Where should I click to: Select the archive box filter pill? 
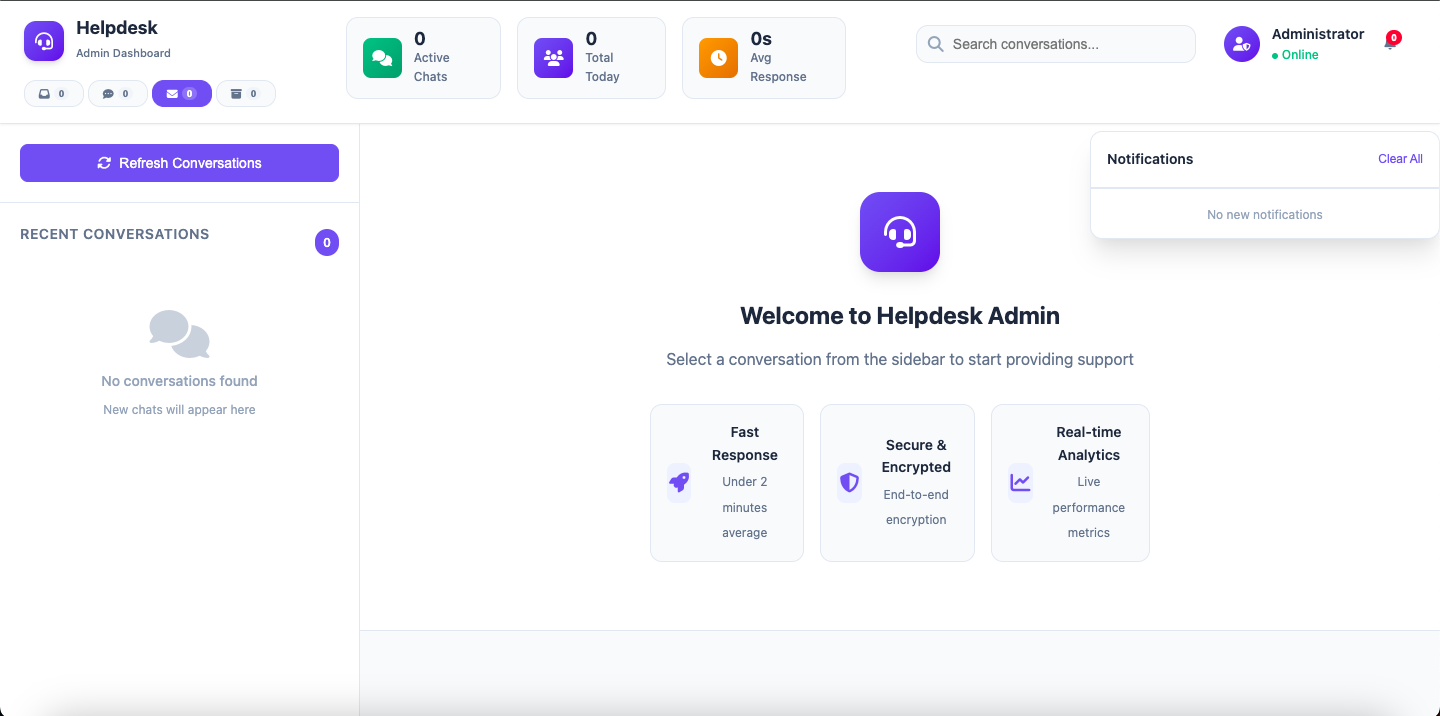click(x=245, y=94)
